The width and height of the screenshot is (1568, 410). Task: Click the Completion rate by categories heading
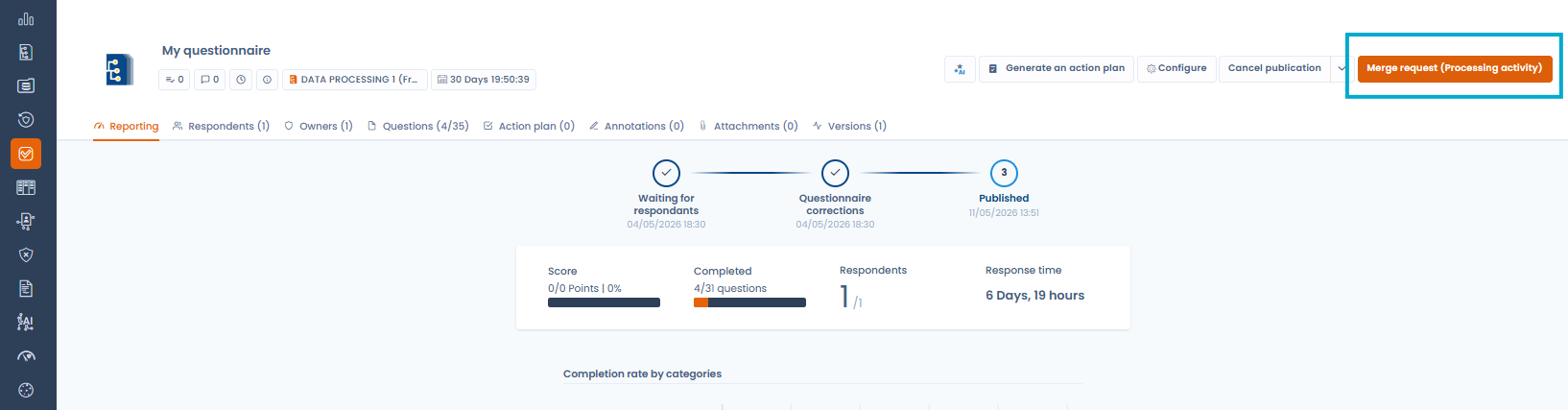click(x=642, y=374)
